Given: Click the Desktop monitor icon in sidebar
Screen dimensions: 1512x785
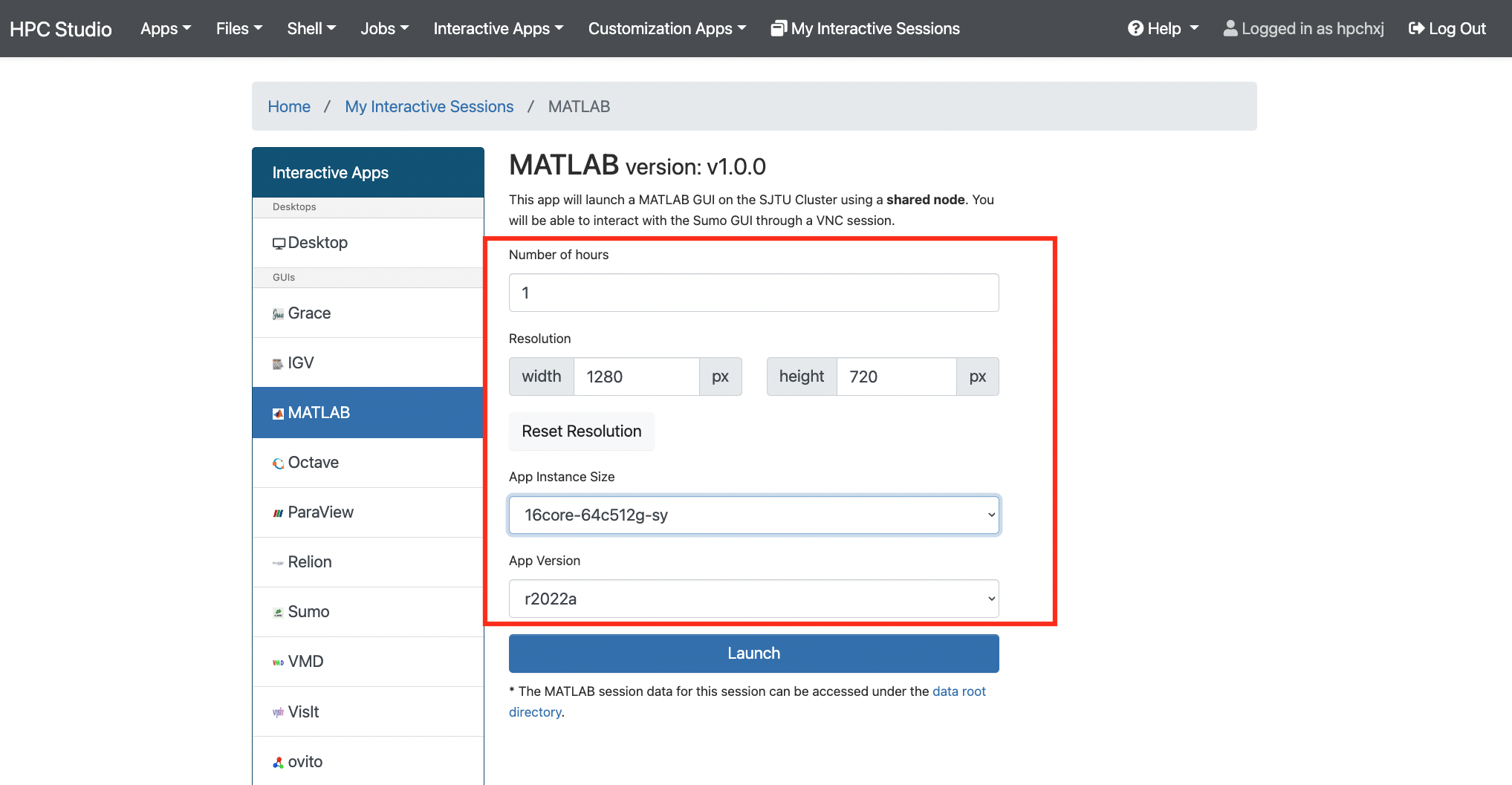Looking at the screenshot, I should tap(279, 244).
